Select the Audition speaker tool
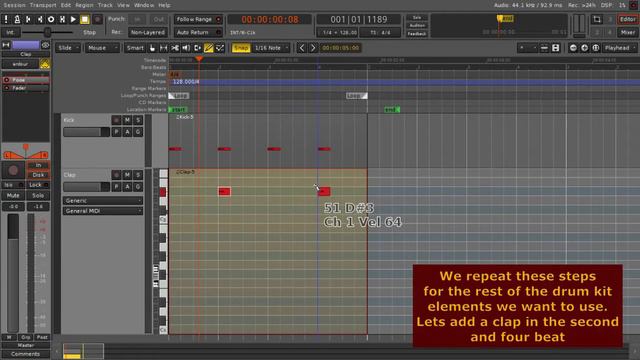 point(186,48)
